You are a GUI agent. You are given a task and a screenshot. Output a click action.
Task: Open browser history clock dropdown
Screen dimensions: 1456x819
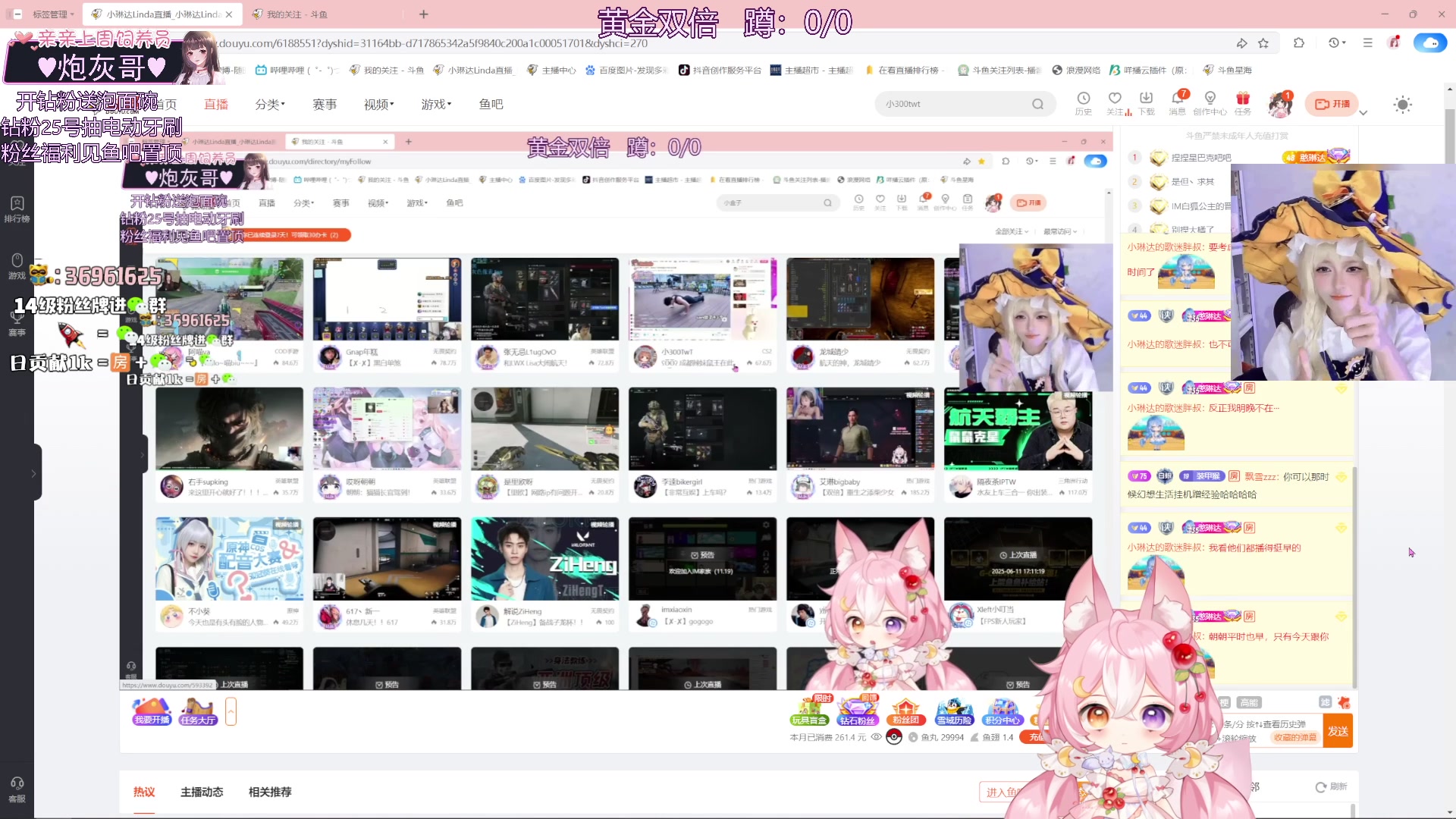point(1337,43)
